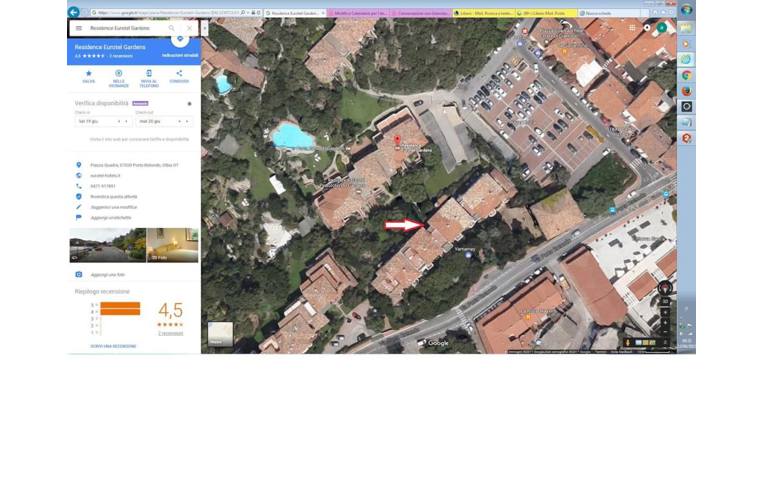Switch to the pink browser tab

pyautogui.click(x=358, y=13)
